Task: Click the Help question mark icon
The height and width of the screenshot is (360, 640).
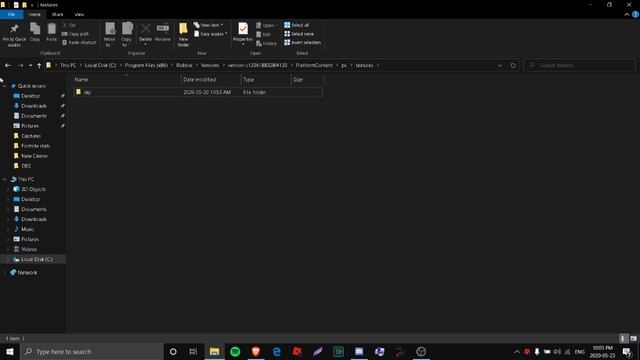Action: point(635,14)
